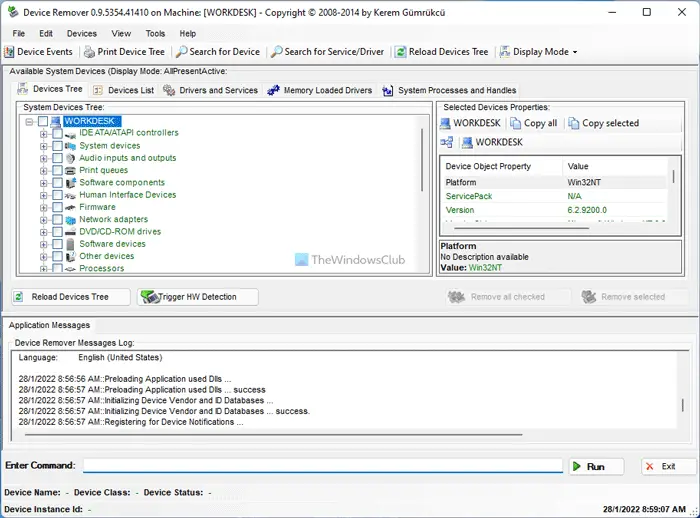Click the bottom Reload Devices Tree button
The width and height of the screenshot is (700, 518).
click(x=71, y=297)
